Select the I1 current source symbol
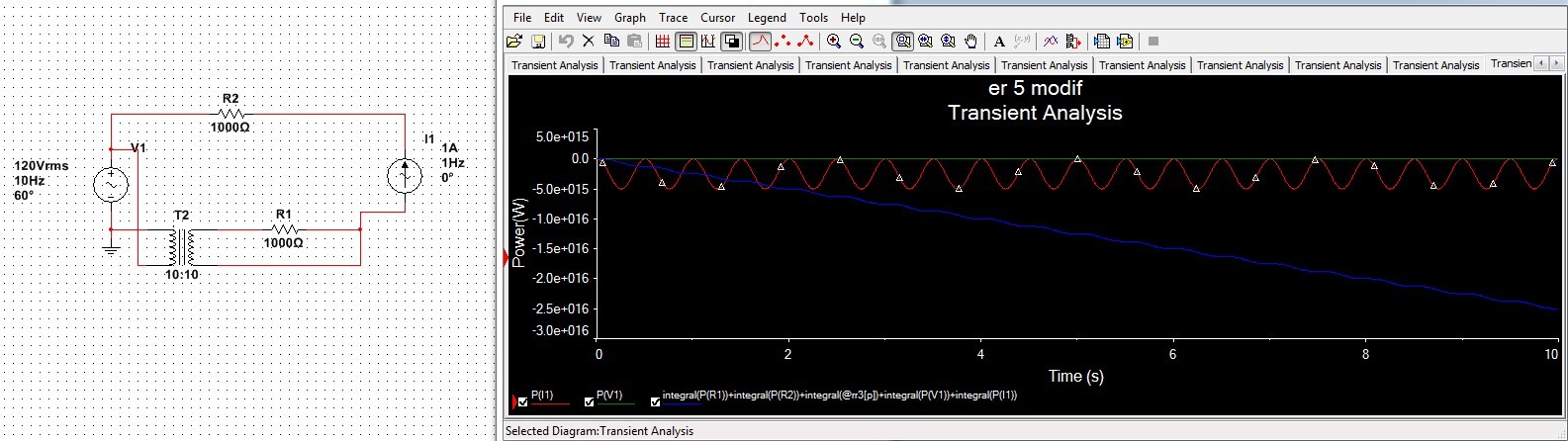Screen dimensions: 1568x441 tap(405, 175)
